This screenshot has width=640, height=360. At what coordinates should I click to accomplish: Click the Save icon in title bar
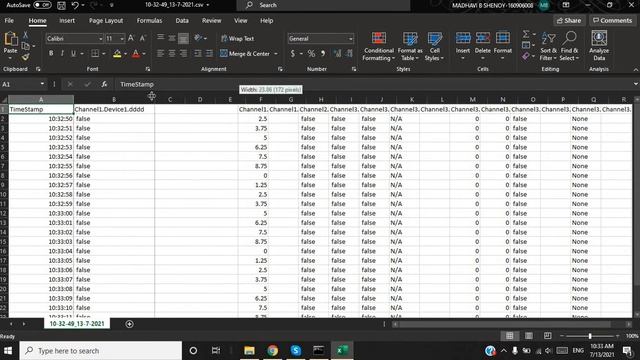click(61, 5)
